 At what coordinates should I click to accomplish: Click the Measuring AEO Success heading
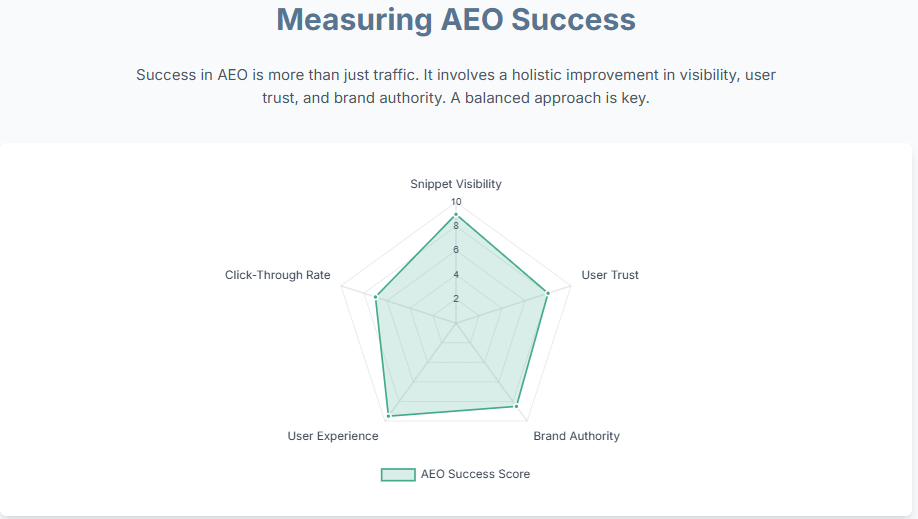[456, 20]
